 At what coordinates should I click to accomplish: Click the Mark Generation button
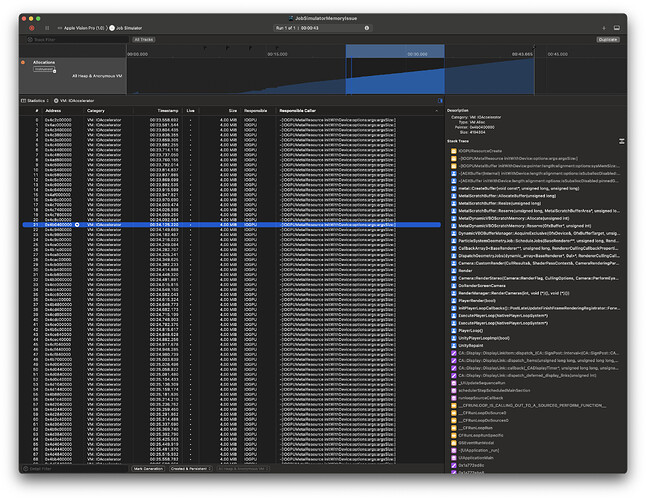pyautogui.click(x=148, y=469)
